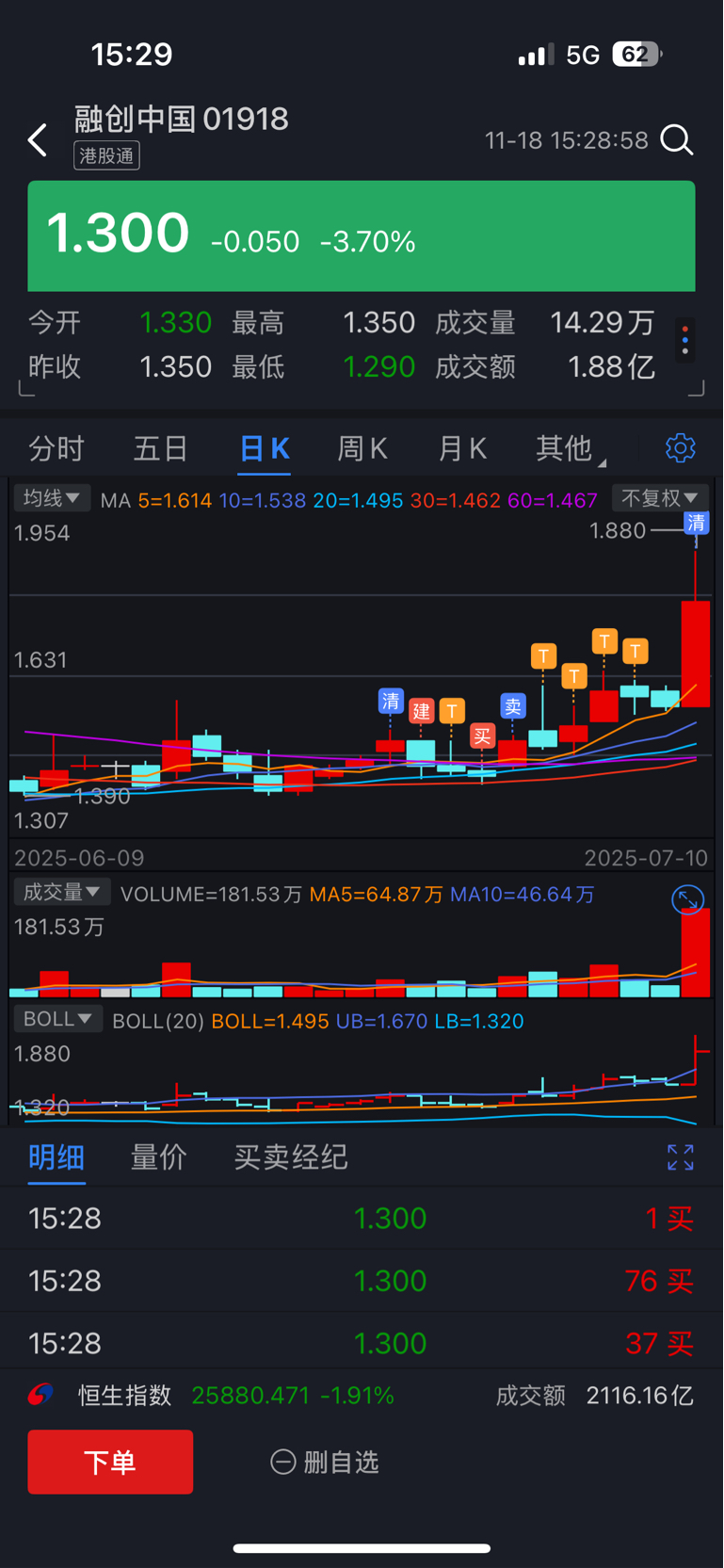Tap the LB=1.320 value
This screenshot has width=724, height=1568.
[479, 1021]
